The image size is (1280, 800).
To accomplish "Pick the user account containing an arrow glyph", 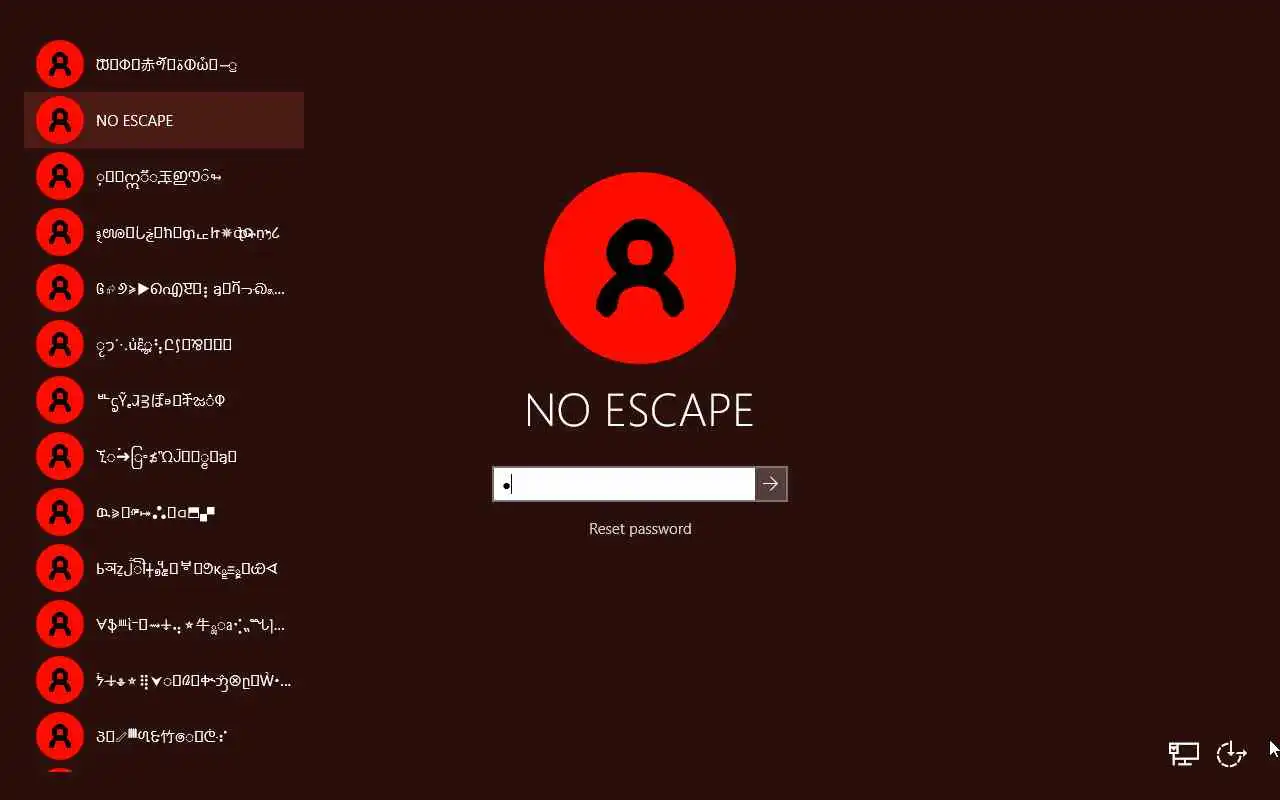I will coord(164,456).
